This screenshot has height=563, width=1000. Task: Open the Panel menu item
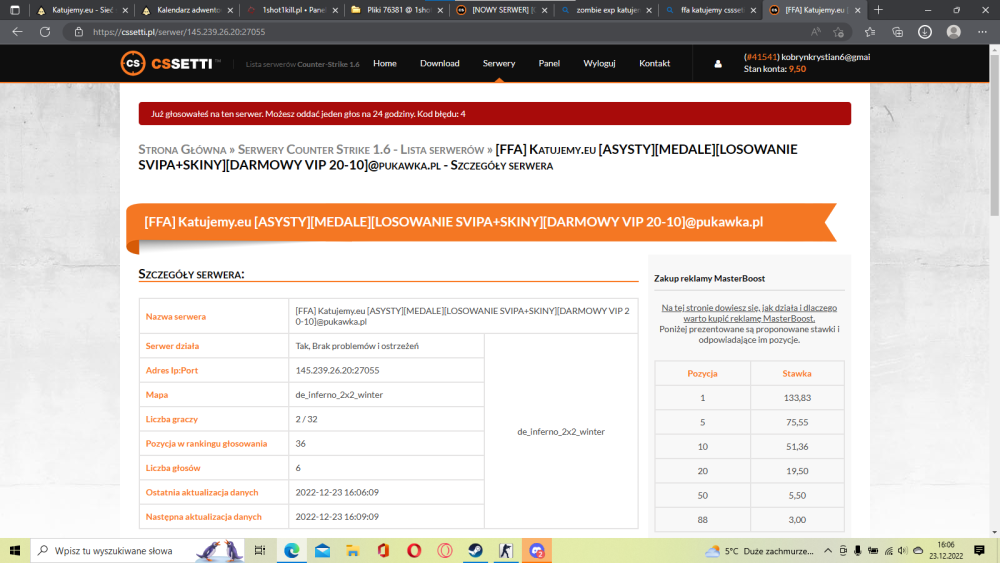point(549,63)
